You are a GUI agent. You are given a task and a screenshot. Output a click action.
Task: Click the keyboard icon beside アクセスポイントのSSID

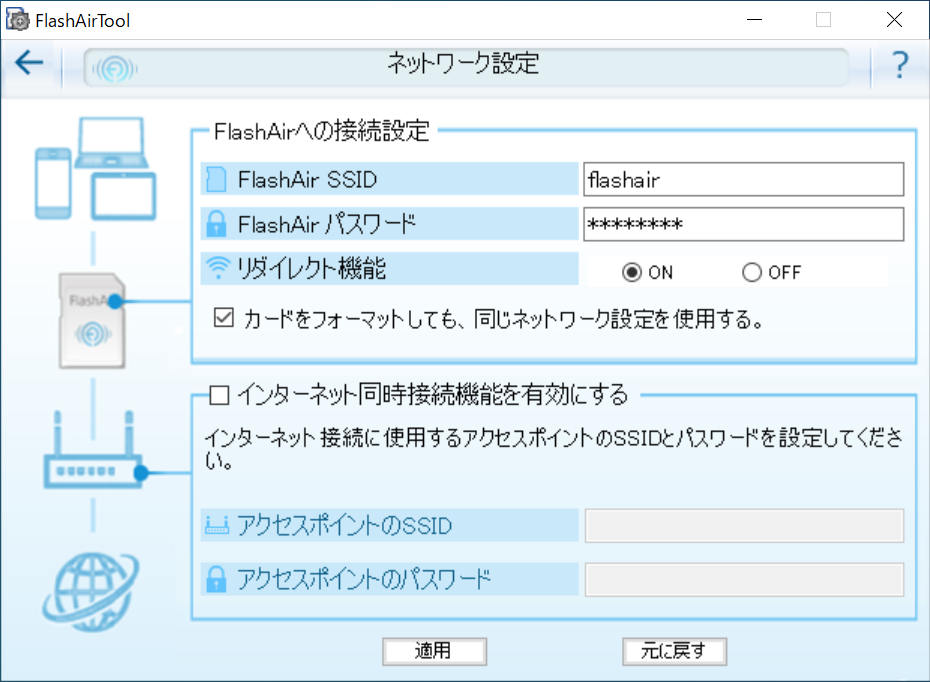click(x=218, y=525)
